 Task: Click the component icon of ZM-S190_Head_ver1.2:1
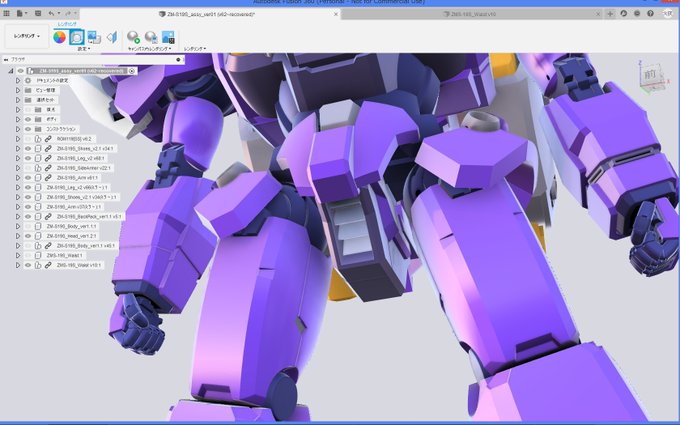38,236
